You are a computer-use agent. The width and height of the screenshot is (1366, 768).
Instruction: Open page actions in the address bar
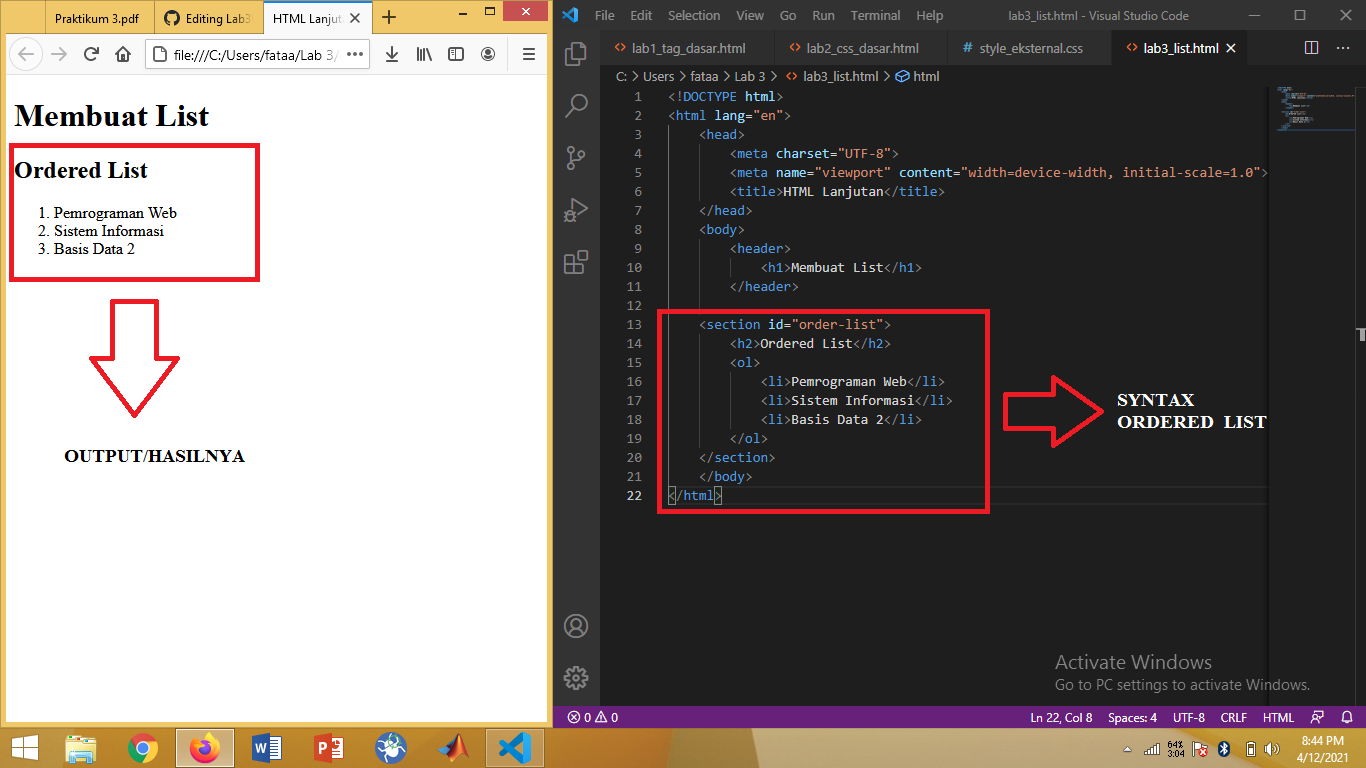pyautogui.click(x=355, y=54)
